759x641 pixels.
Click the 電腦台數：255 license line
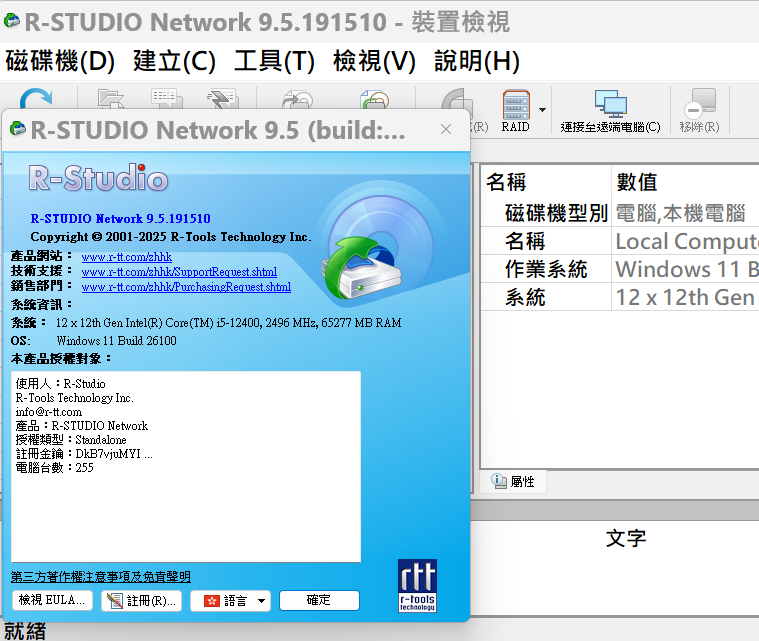[x=55, y=468]
